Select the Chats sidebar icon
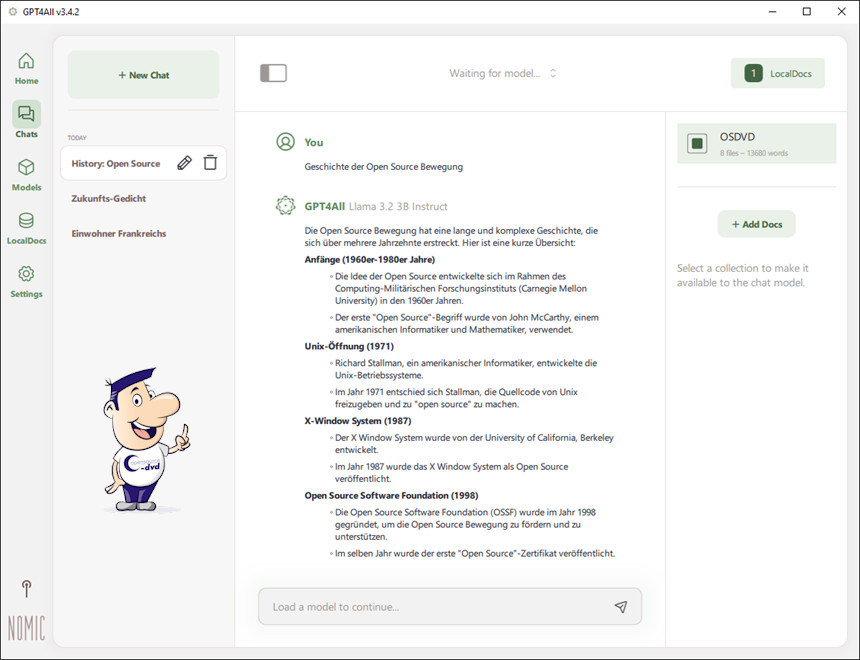 point(26,114)
